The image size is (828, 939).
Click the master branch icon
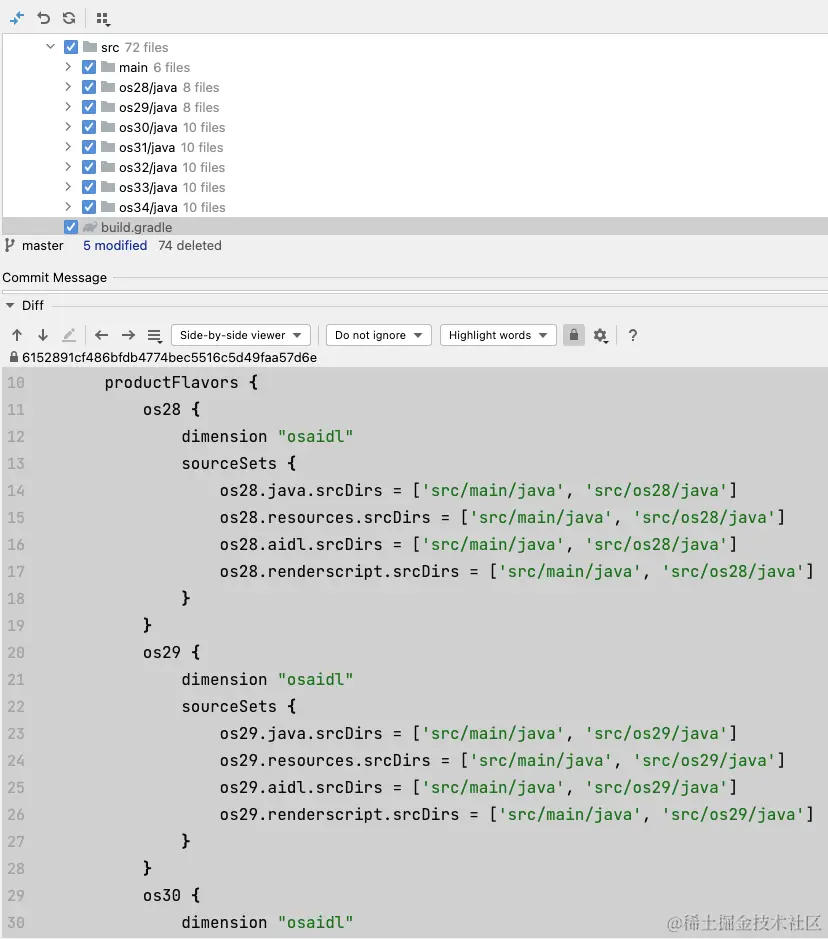[10, 246]
